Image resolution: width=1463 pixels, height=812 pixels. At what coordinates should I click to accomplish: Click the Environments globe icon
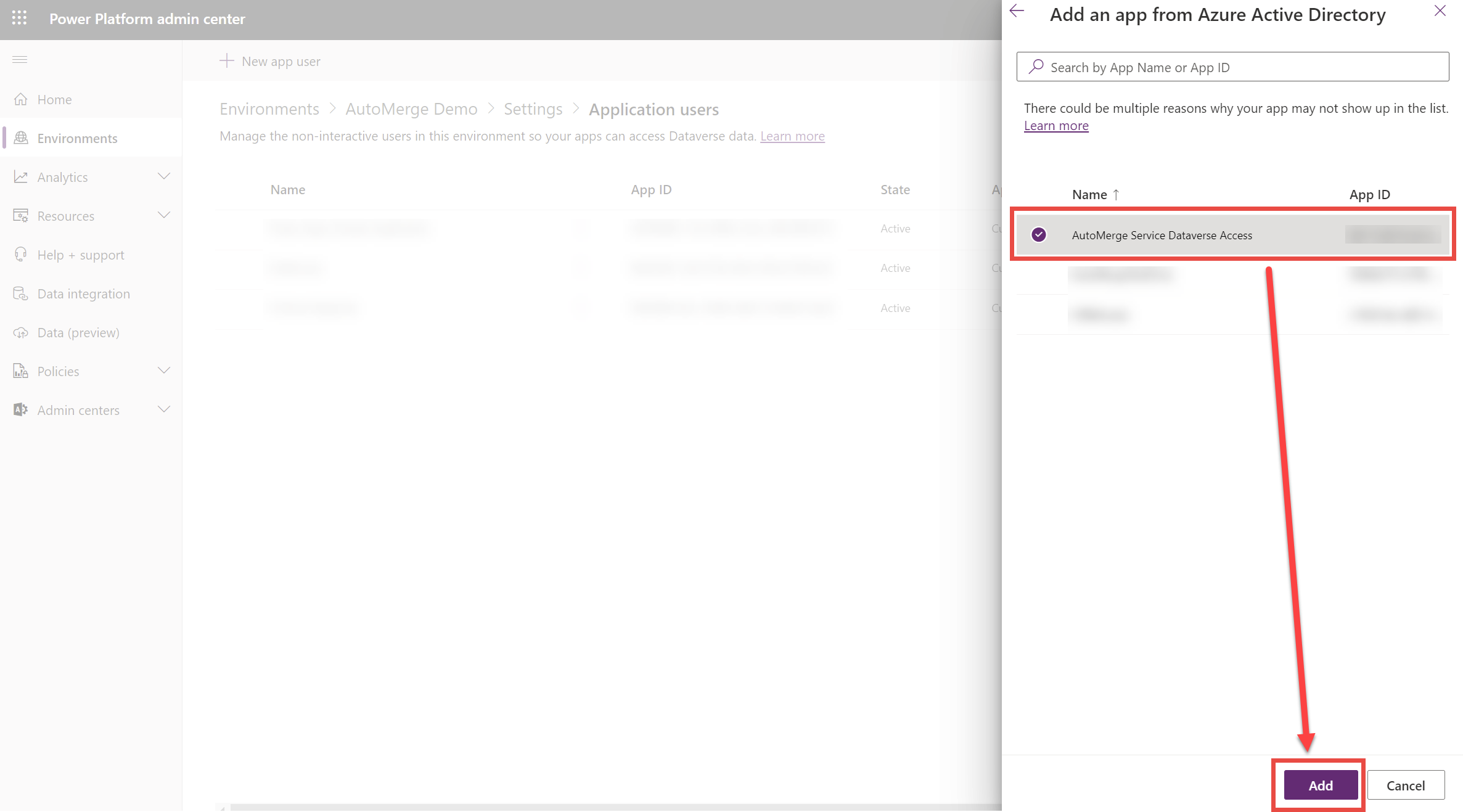click(21, 137)
